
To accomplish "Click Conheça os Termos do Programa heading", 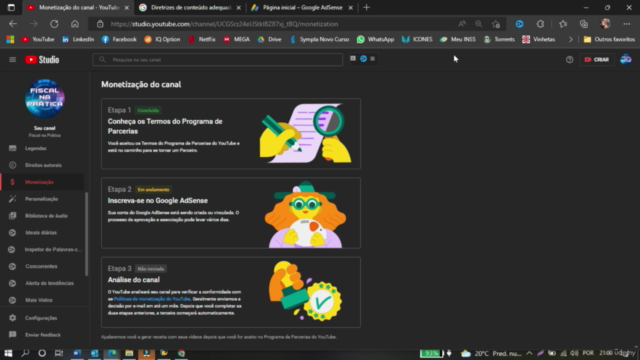I will [x=165, y=126].
